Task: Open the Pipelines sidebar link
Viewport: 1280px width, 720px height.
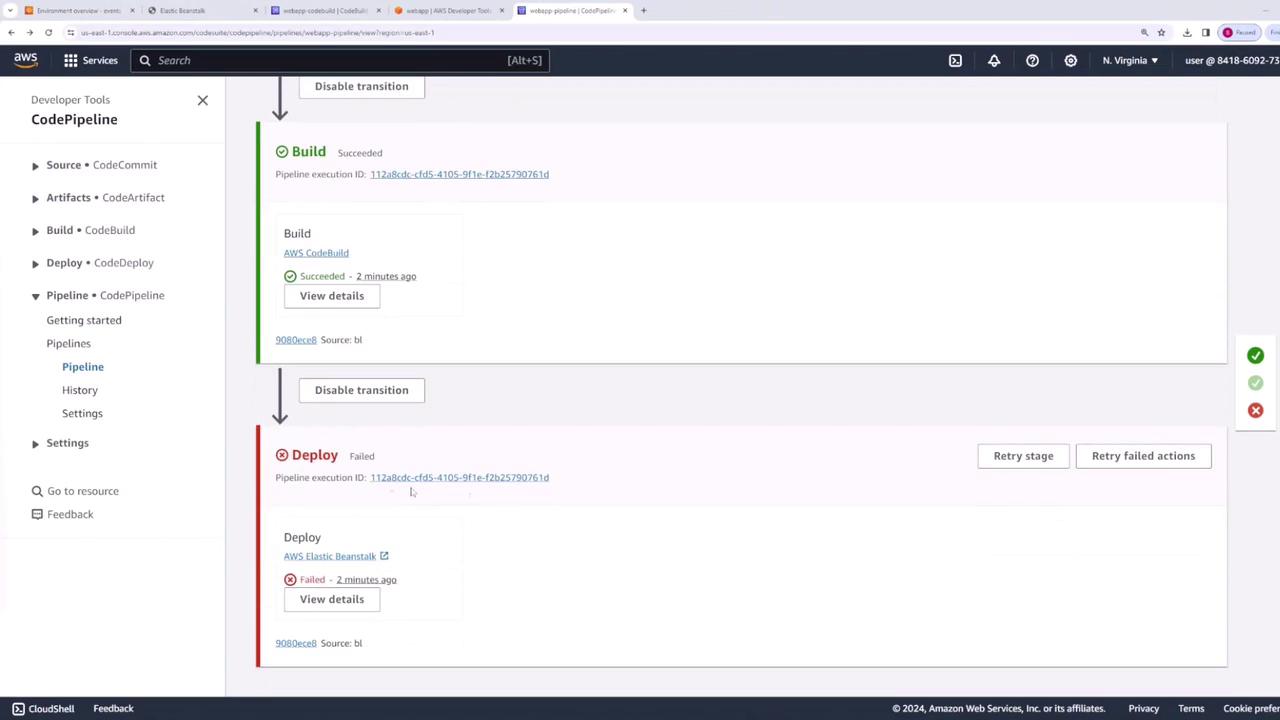Action: 68,343
